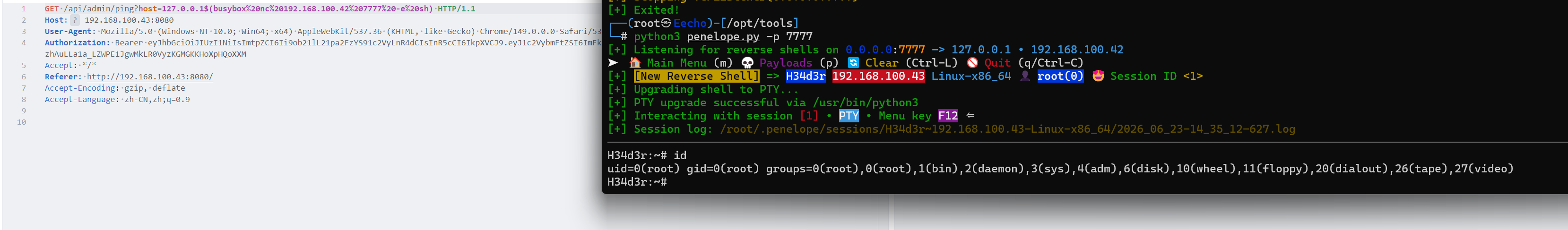The image size is (1568, 230).
Task: Click Linux-x86_64 in new shell line
Action: (x=971, y=76)
